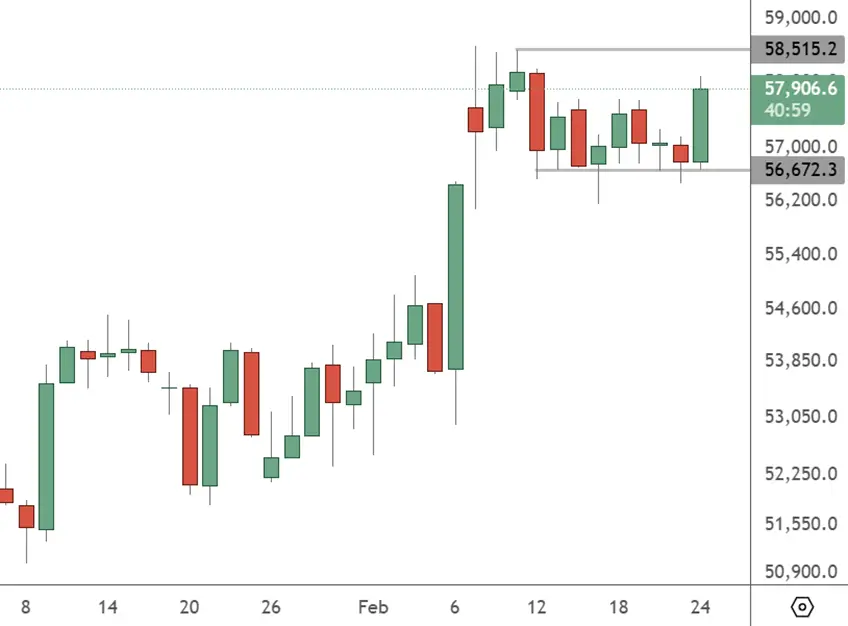Viewport: 848px width, 626px height.
Task: Select the tall green breakout candle above Feb 6
Action: [456, 277]
